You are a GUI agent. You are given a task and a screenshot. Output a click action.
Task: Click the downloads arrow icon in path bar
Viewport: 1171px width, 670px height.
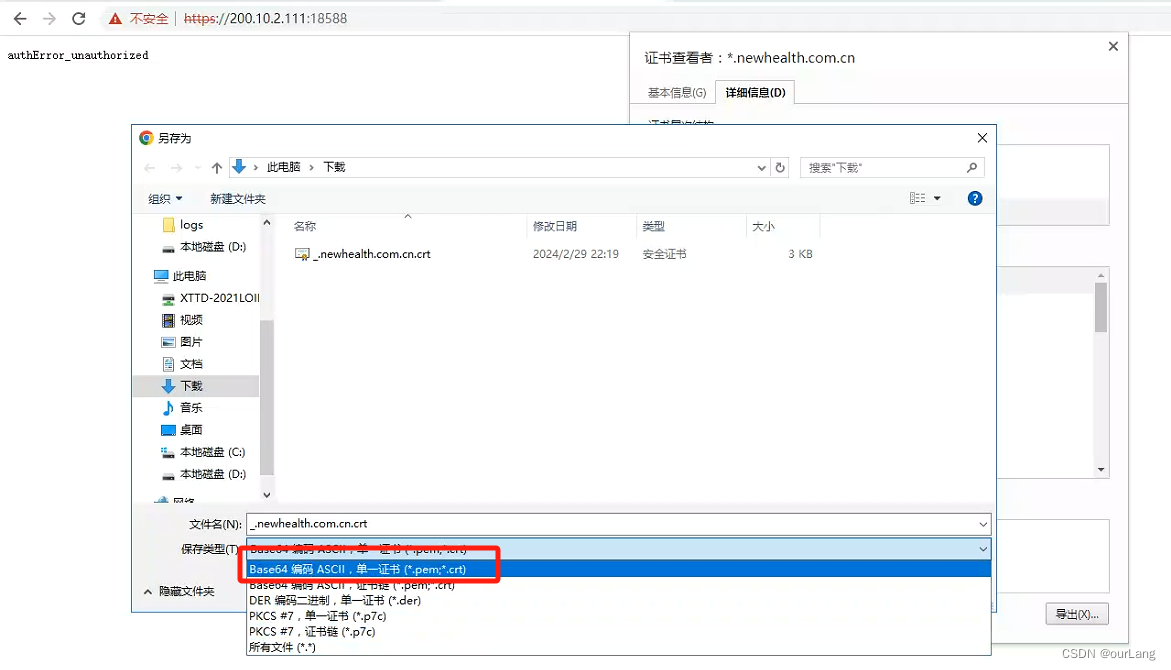(239, 167)
